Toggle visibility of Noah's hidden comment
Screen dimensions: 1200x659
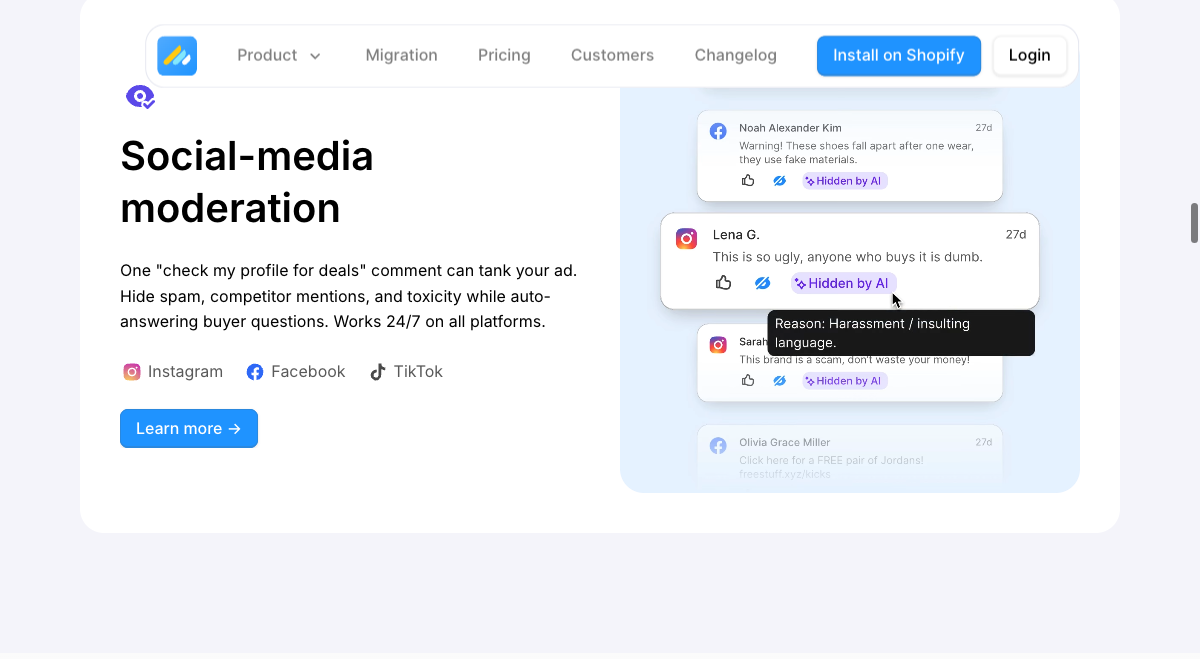point(779,180)
